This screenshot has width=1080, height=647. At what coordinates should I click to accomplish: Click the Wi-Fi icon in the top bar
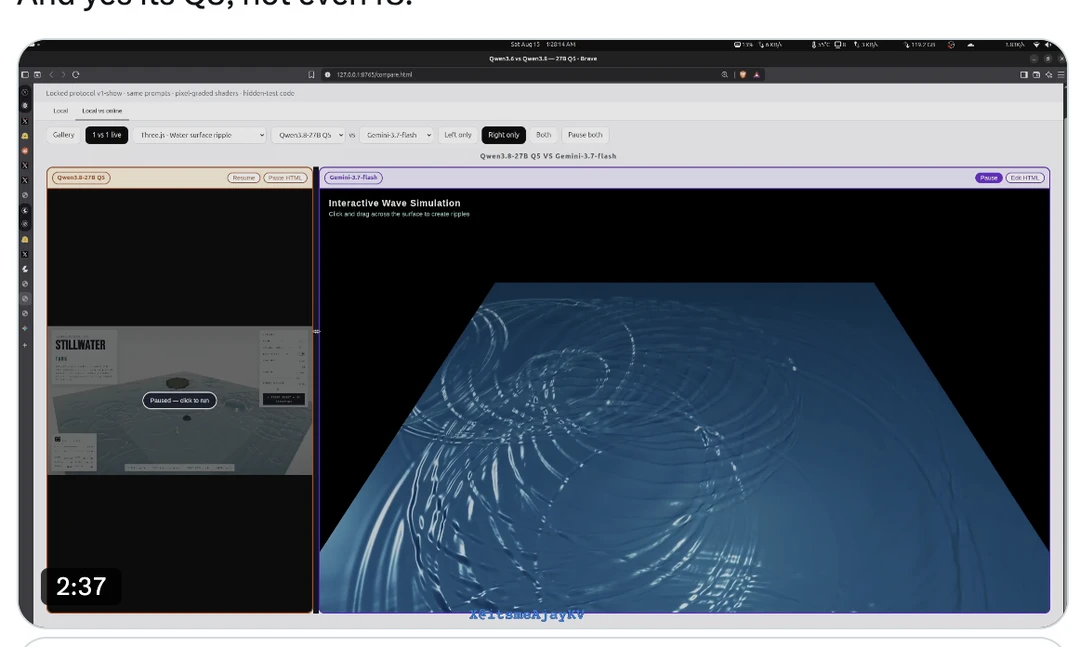pyautogui.click(x=1036, y=45)
